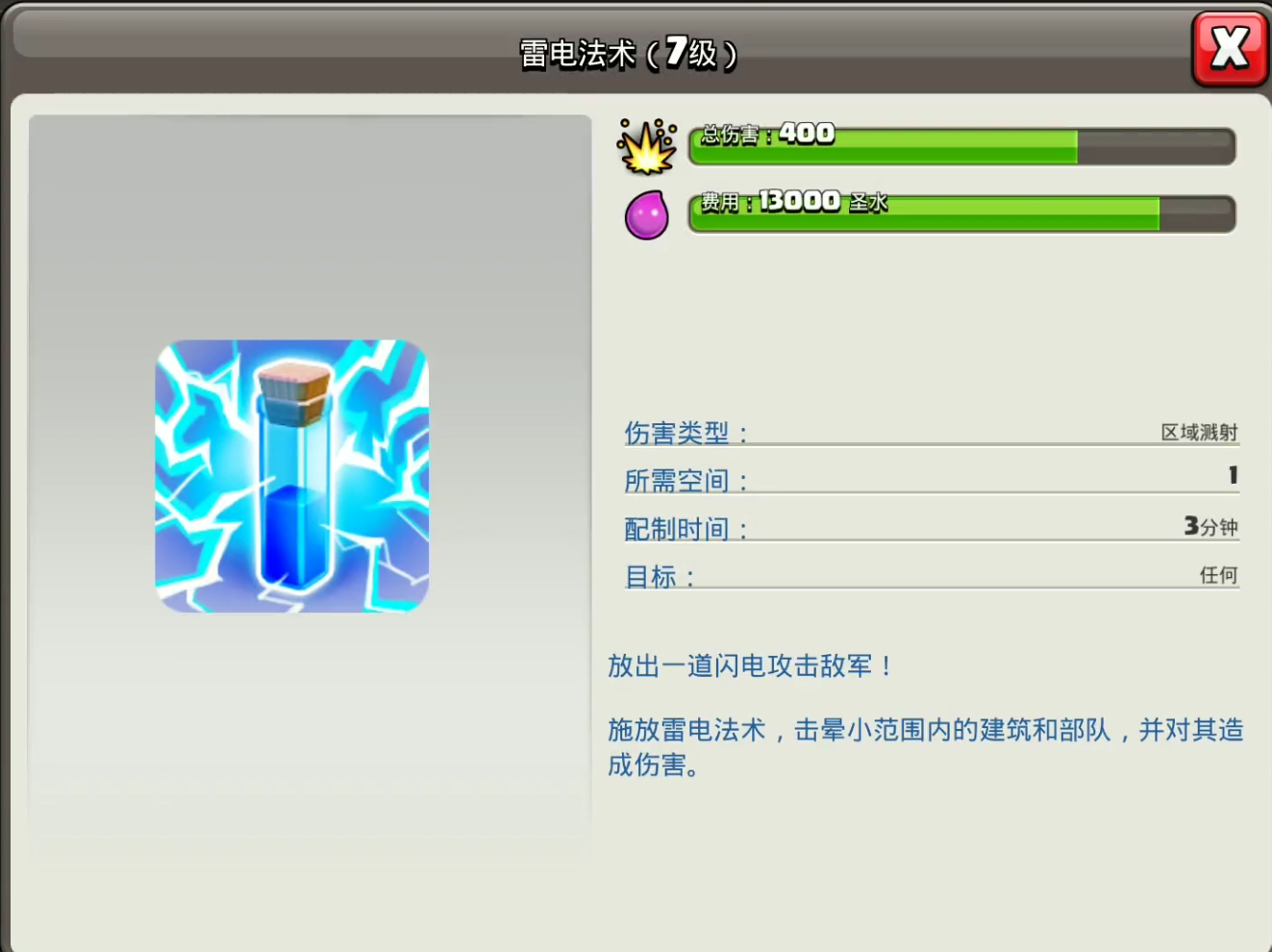Close the Lightning Spell info window
Screen dimensions: 1272x952
pyautogui.click(x=1229, y=48)
